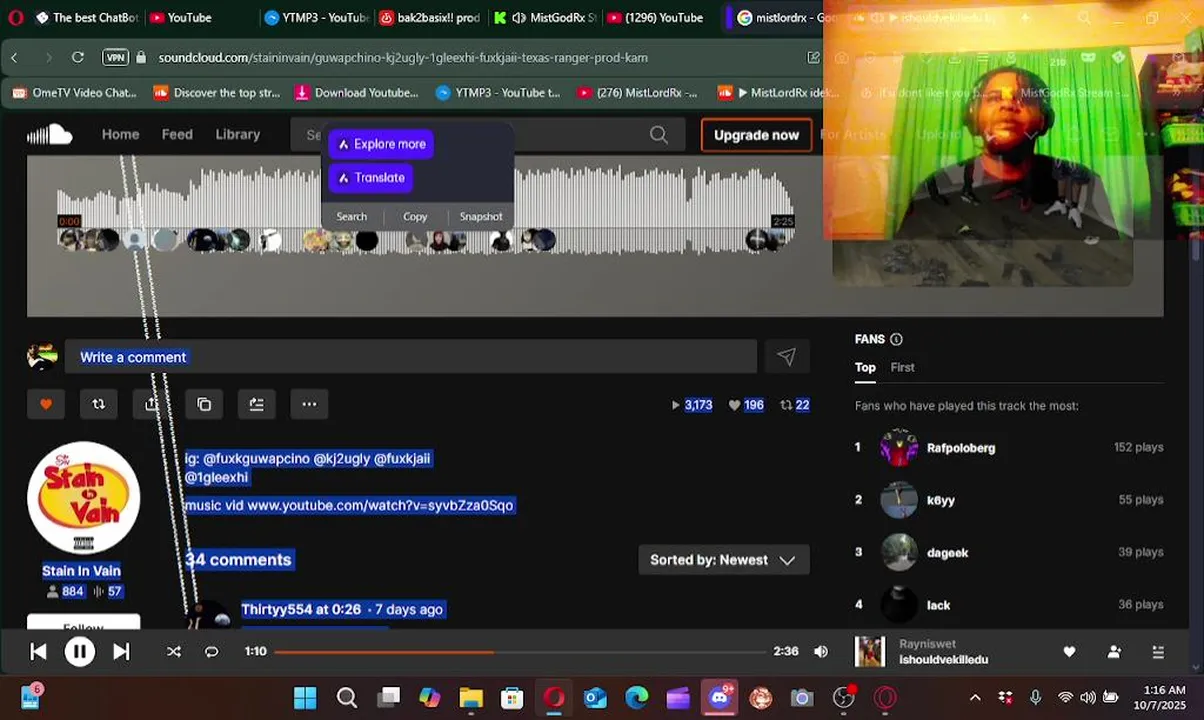
Task: Open the Library tab
Action: [238, 134]
